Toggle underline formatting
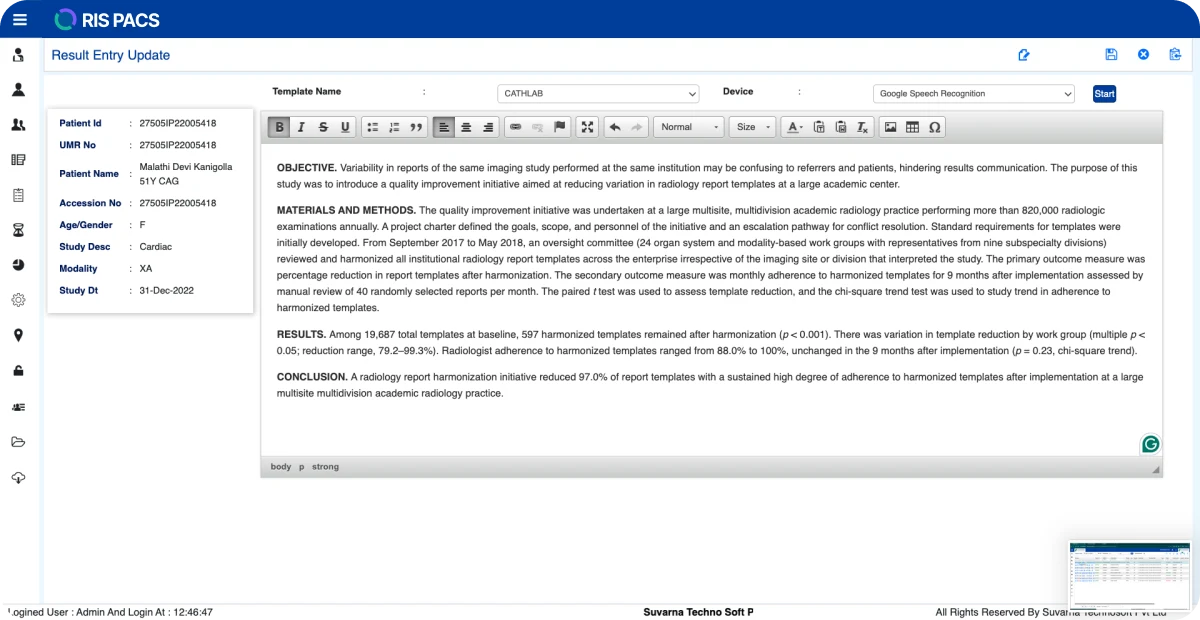 (x=345, y=127)
